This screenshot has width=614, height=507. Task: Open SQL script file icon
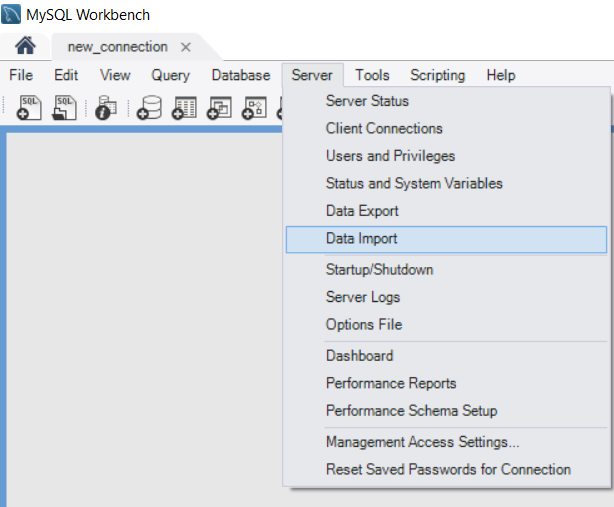pyautogui.click(x=64, y=107)
